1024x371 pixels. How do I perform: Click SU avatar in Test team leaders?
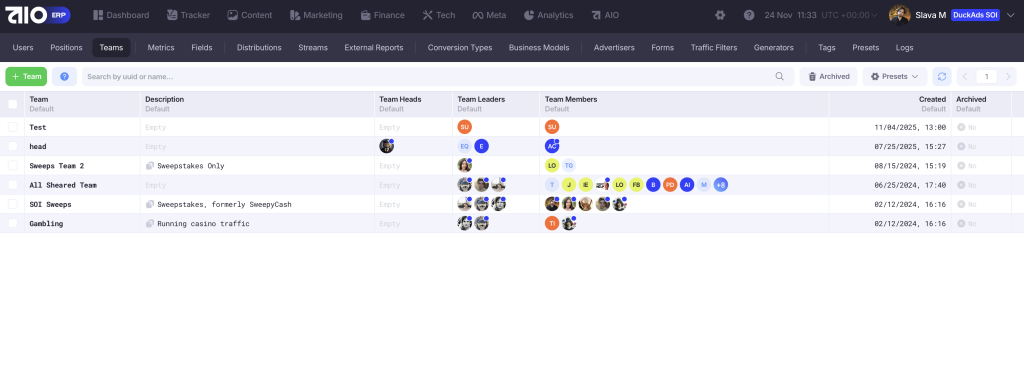(464, 127)
